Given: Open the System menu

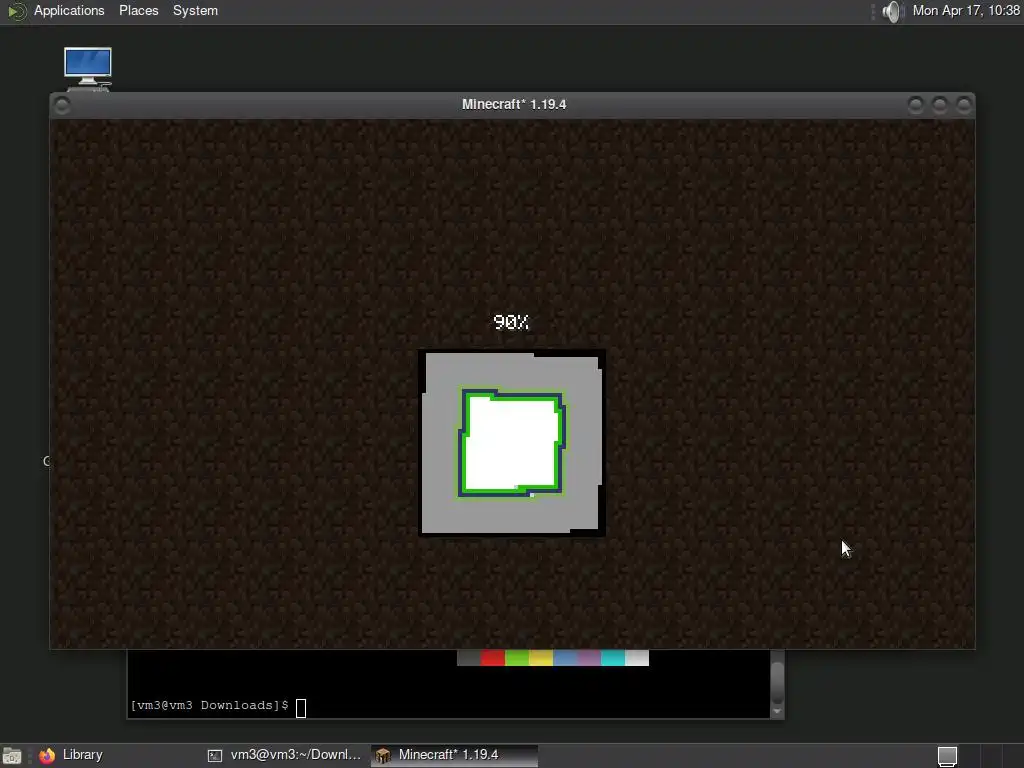Looking at the screenshot, I should (195, 11).
